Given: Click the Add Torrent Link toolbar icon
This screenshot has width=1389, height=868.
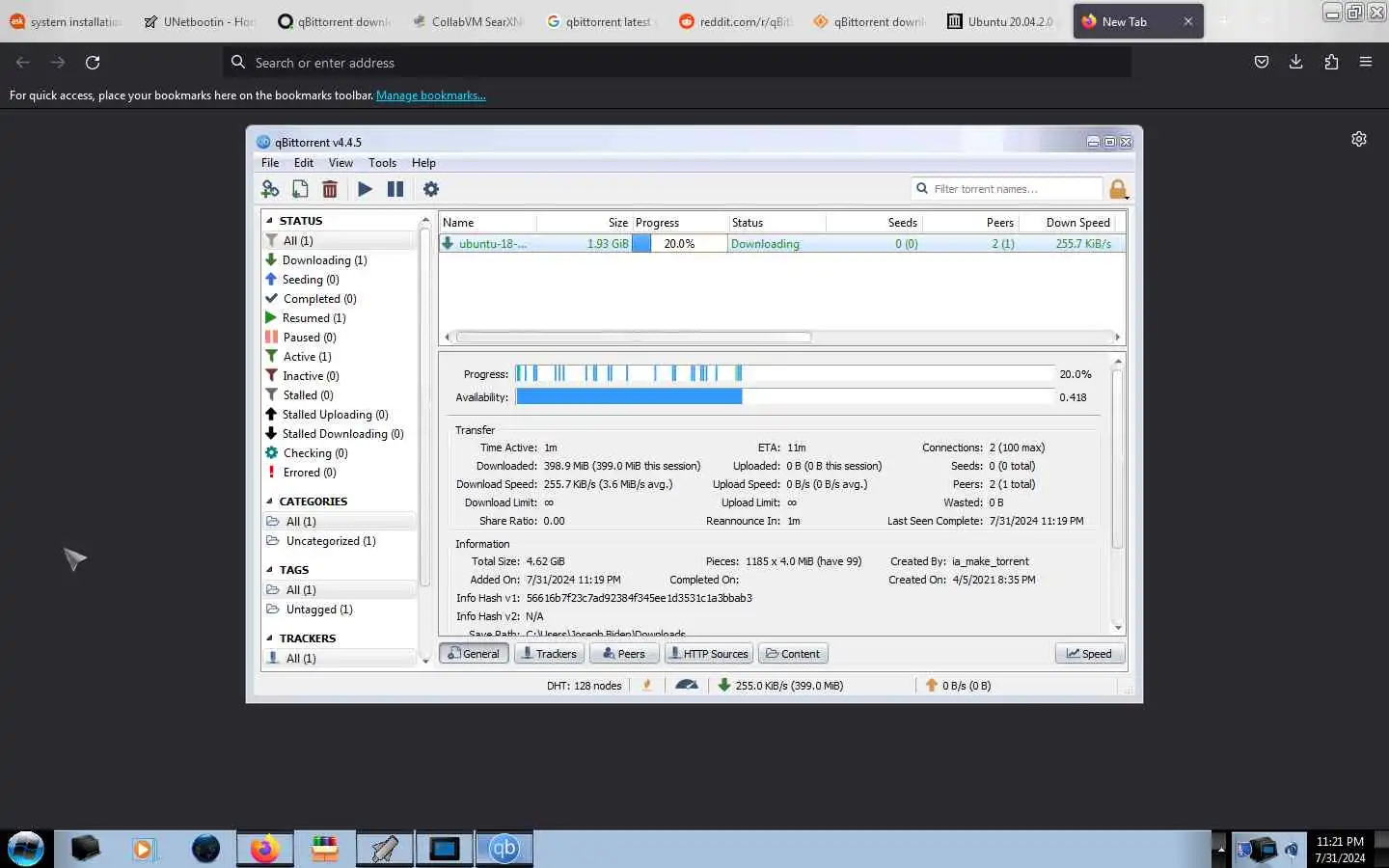Looking at the screenshot, I should [x=270, y=189].
